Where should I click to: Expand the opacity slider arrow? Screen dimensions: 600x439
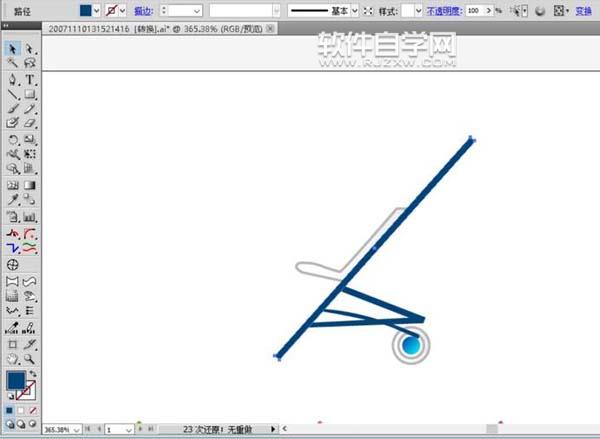point(489,11)
